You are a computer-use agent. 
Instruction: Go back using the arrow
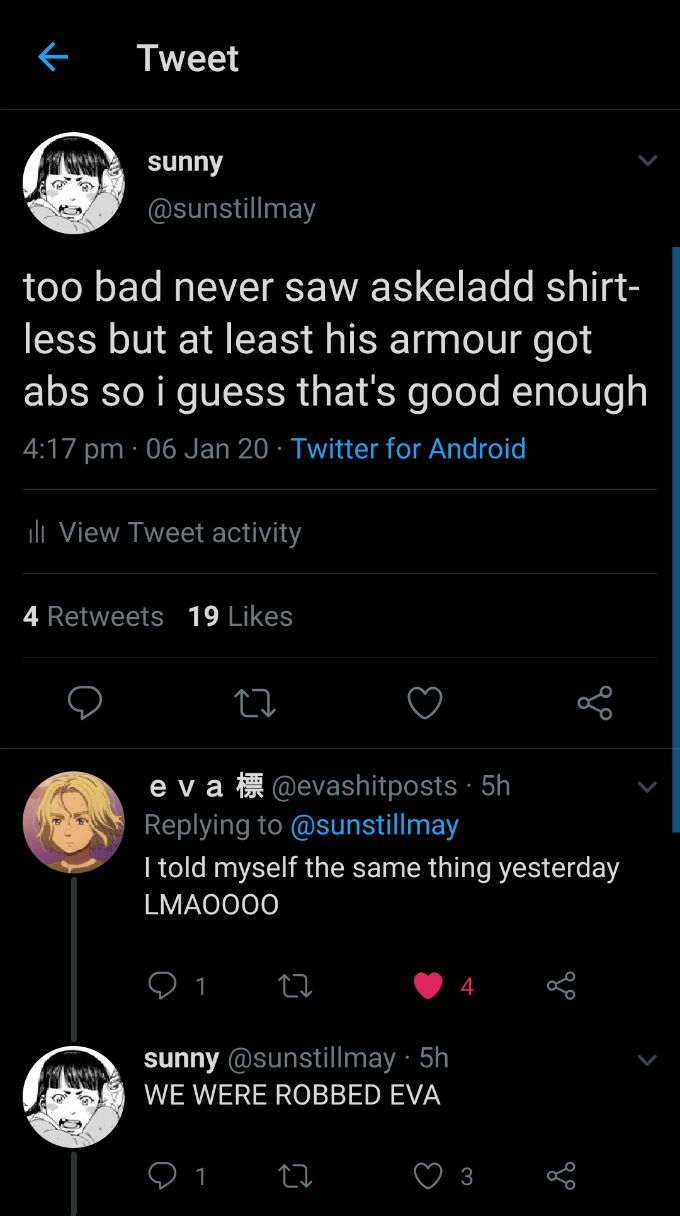point(52,57)
